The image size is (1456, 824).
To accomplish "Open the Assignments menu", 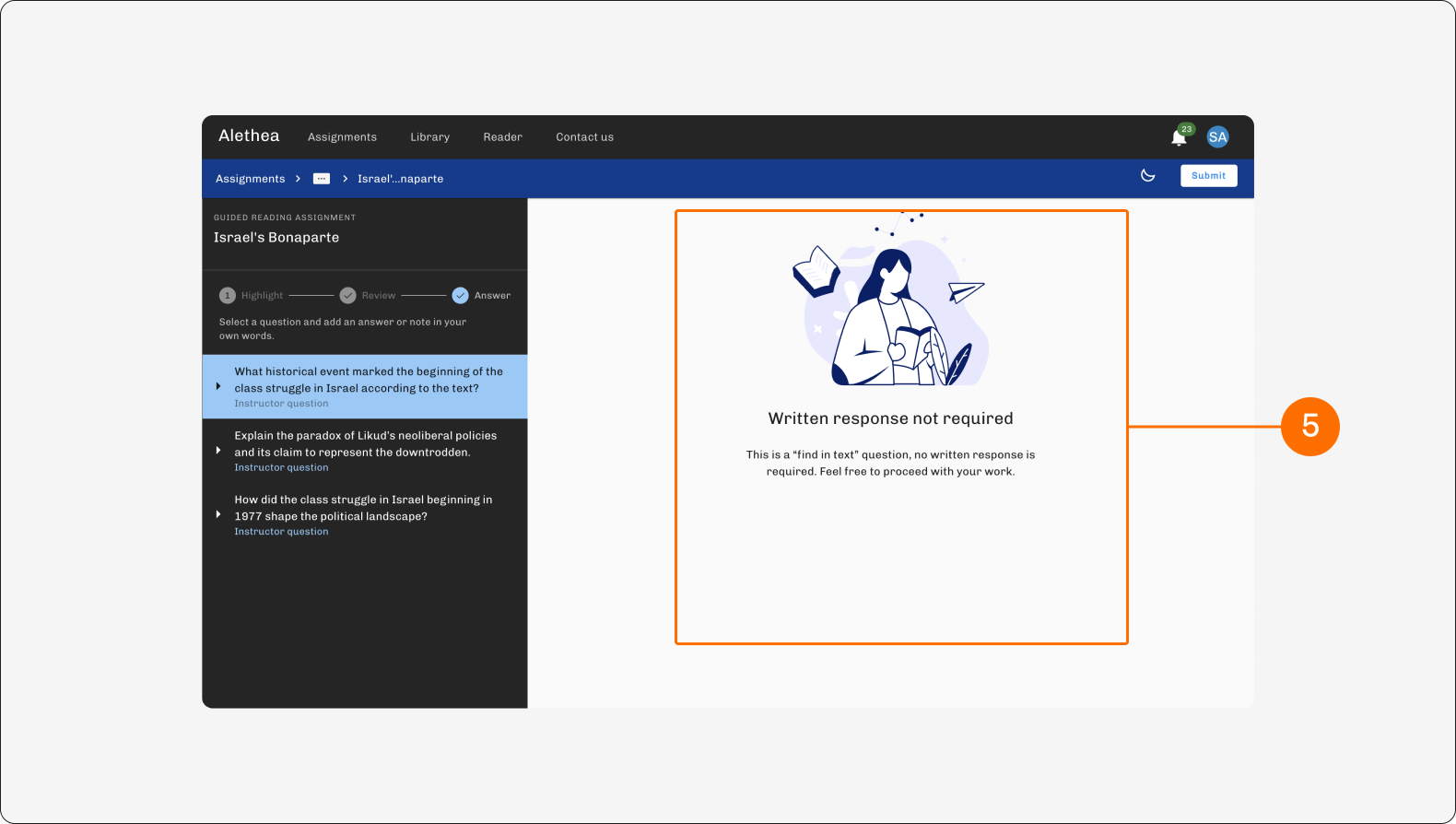I will tap(342, 137).
